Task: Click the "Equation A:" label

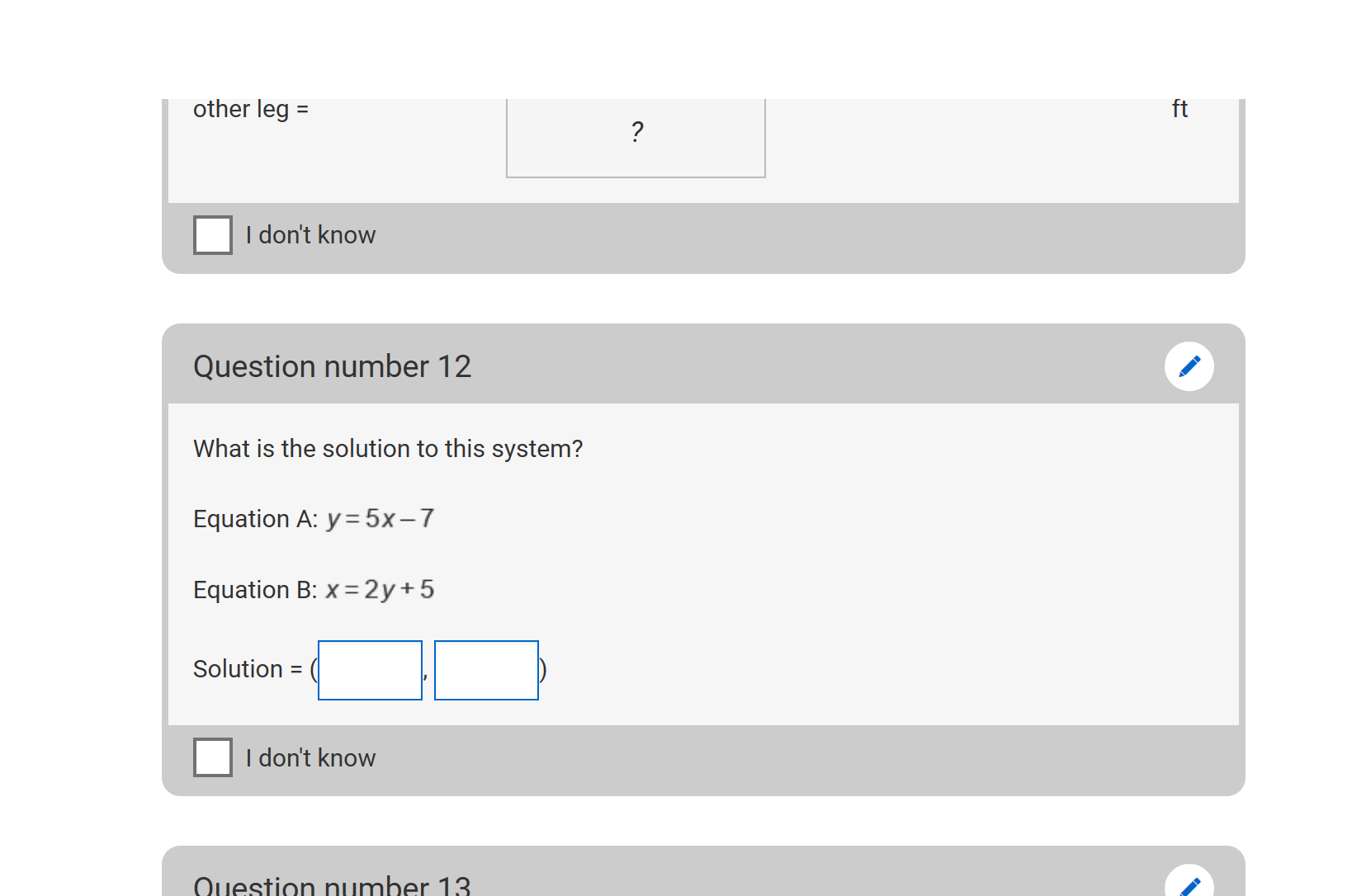Action: (255, 519)
